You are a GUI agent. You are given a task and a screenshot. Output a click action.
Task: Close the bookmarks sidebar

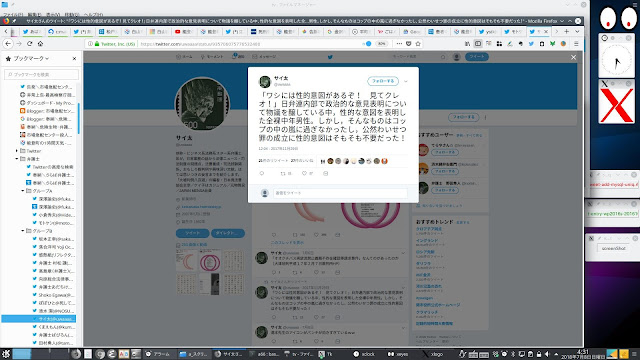pos(74,59)
